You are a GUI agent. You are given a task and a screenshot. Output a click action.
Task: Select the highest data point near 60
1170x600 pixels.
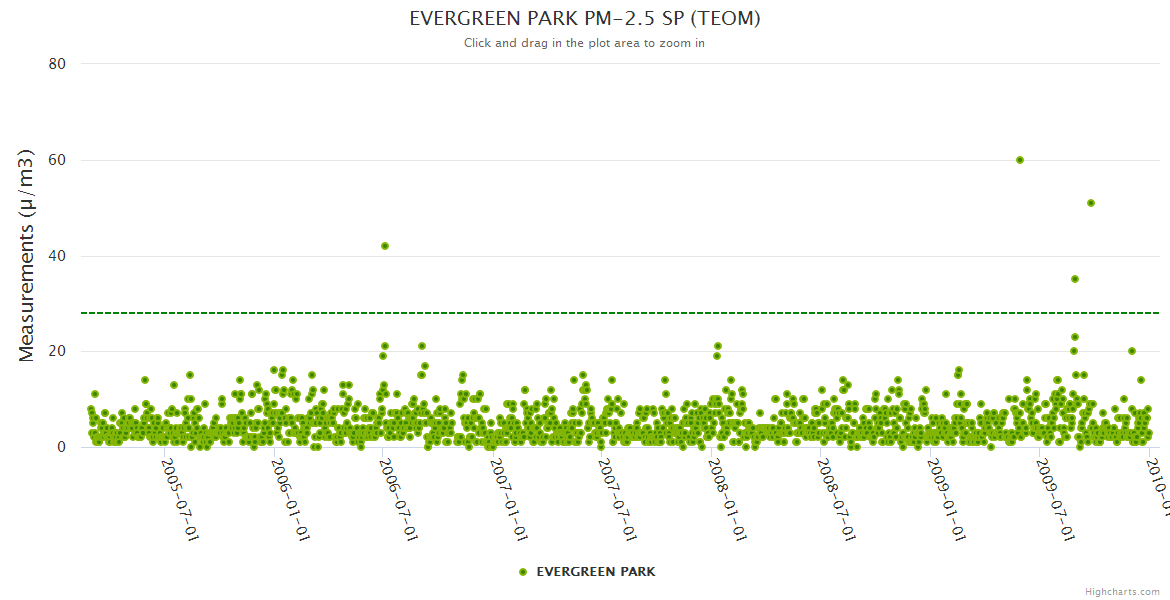click(1019, 160)
